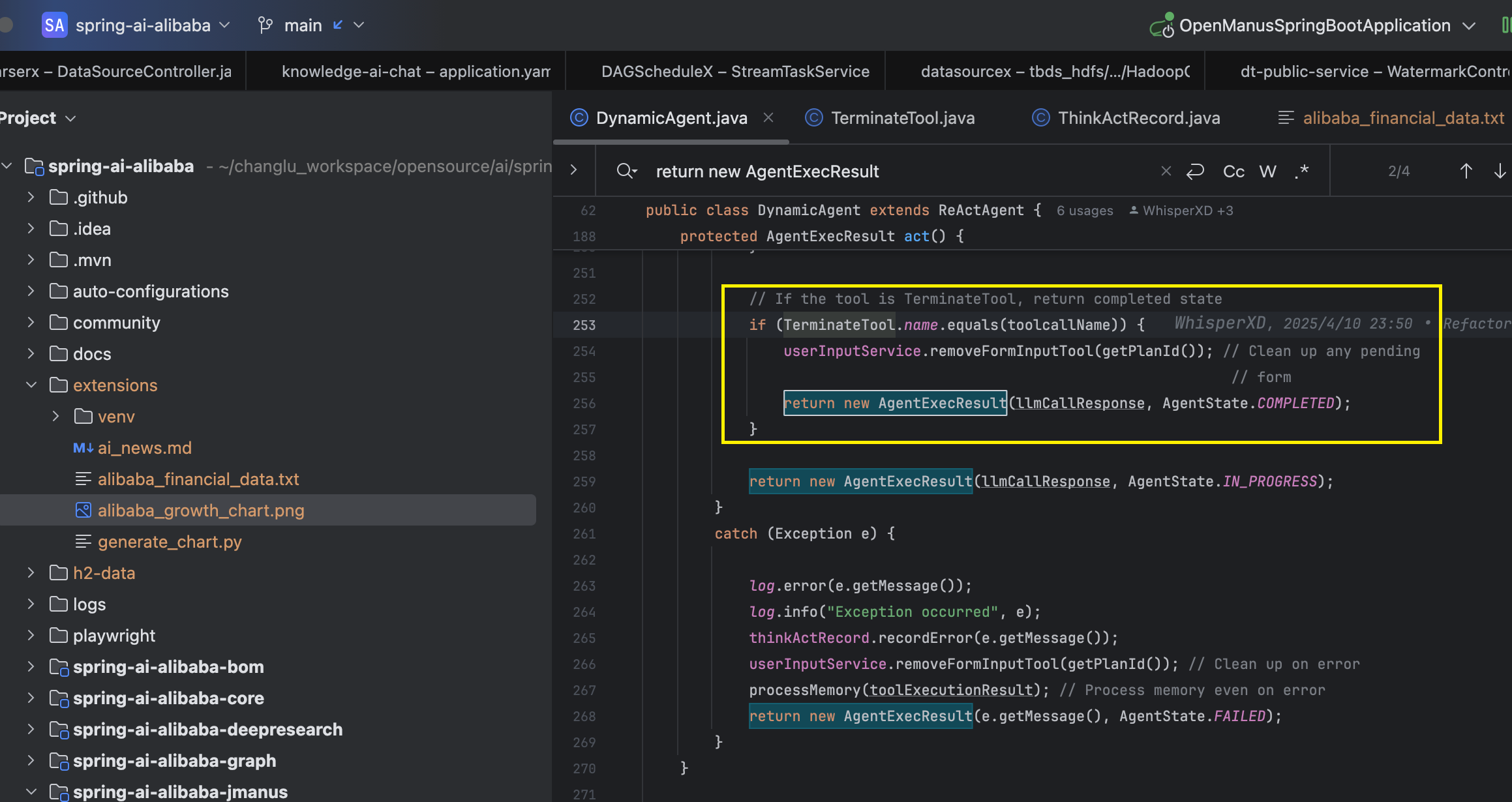The width and height of the screenshot is (1512, 802).
Task: Expand the auto-configurations folder
Action: [x=31, y=291]
